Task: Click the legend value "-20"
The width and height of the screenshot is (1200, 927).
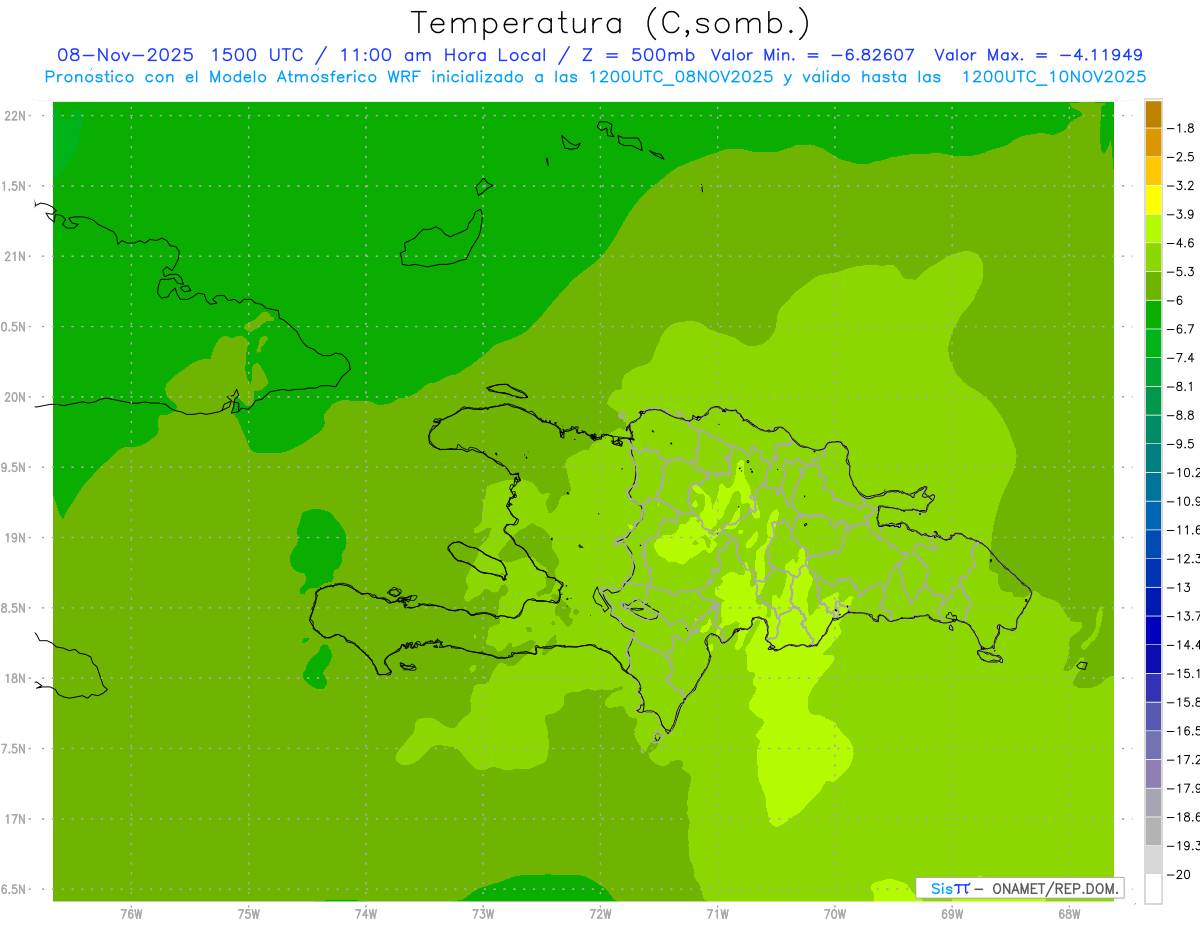Action: click(1178, 874)
